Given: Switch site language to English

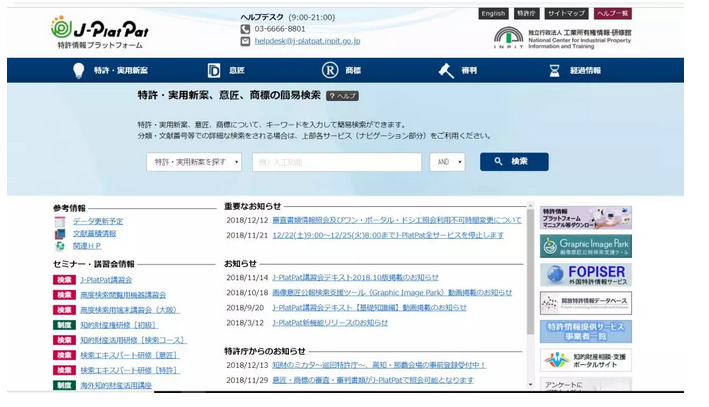Looking at the screenshot, I should click(493, 14).
